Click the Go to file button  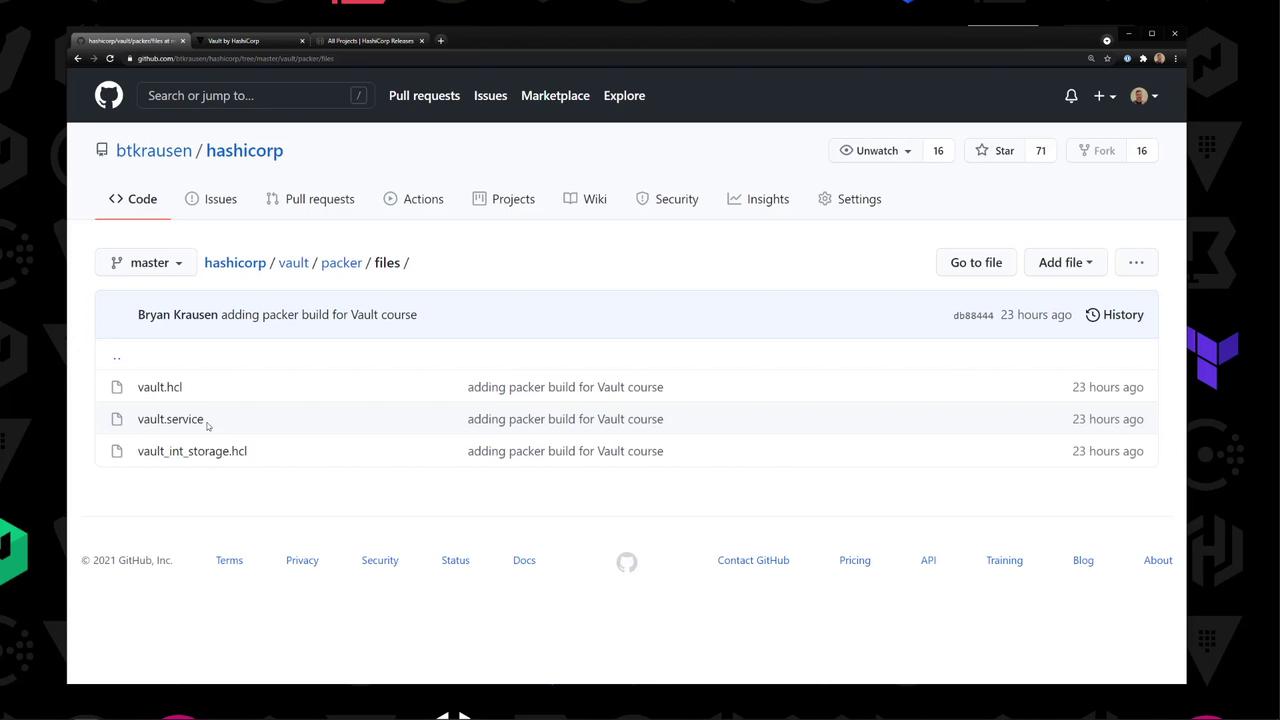click(x=976, y=262)
